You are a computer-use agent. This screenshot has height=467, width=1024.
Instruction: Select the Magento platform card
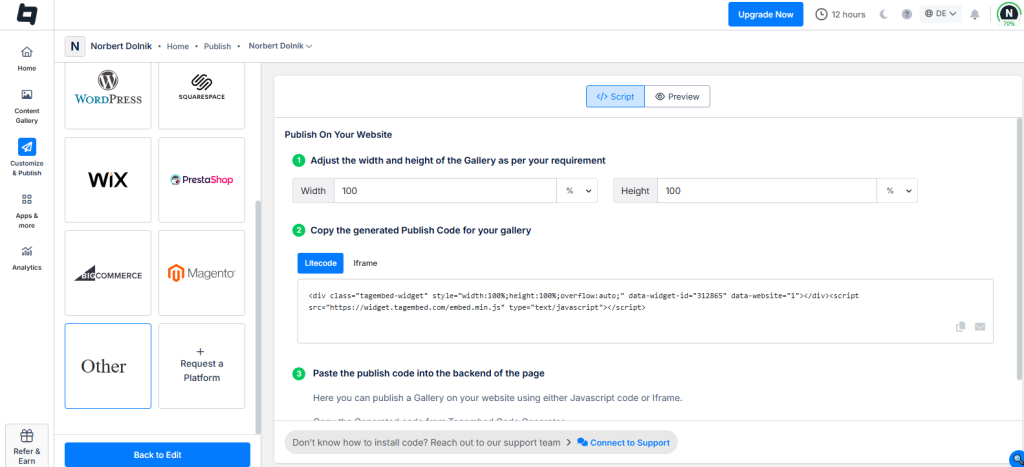pyautogui.click(x=202, y=273)
